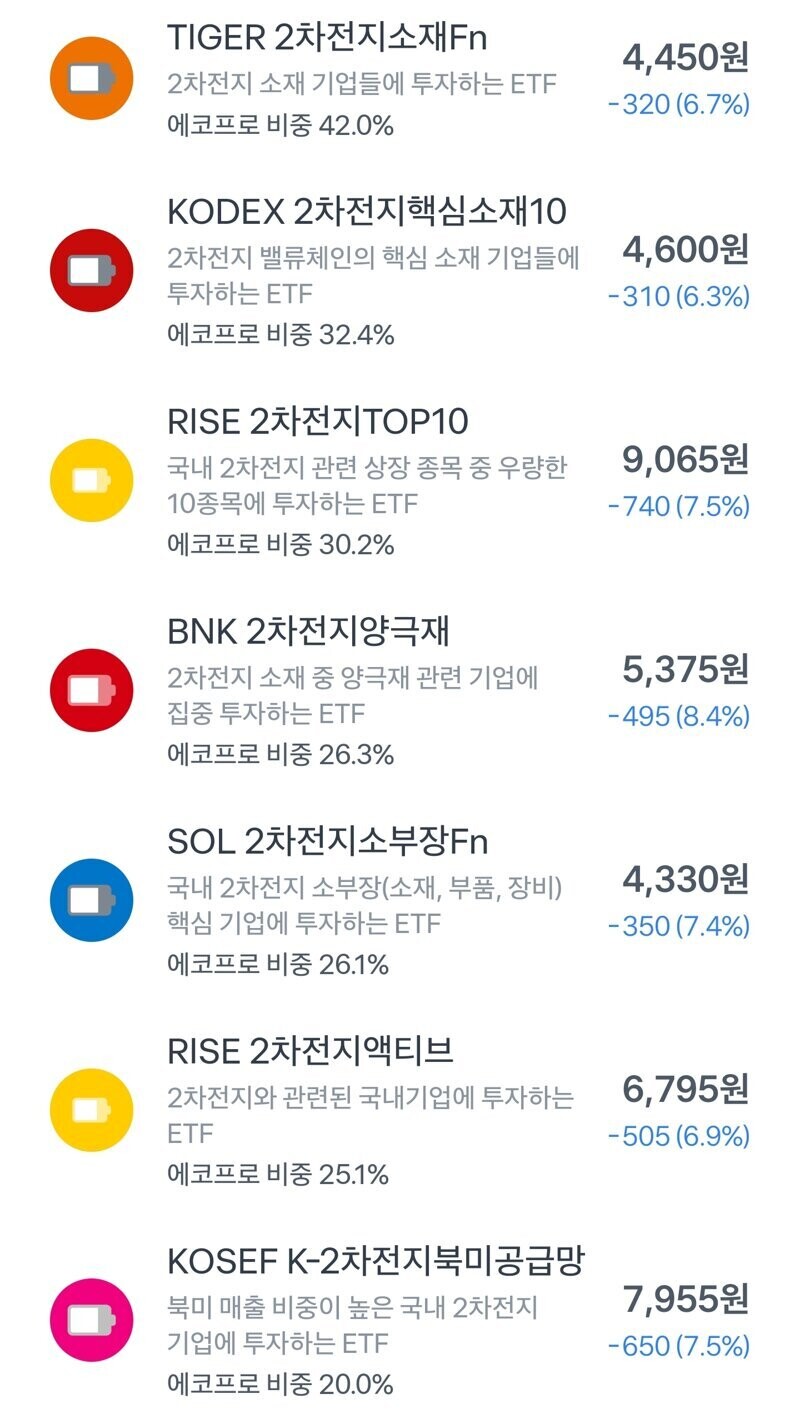The width and height of the screenshot is (800, 1424).
Task: Tap the yellow battery icon beside RISE 2차전지액티브
Action: click(x=91, y=1110)
